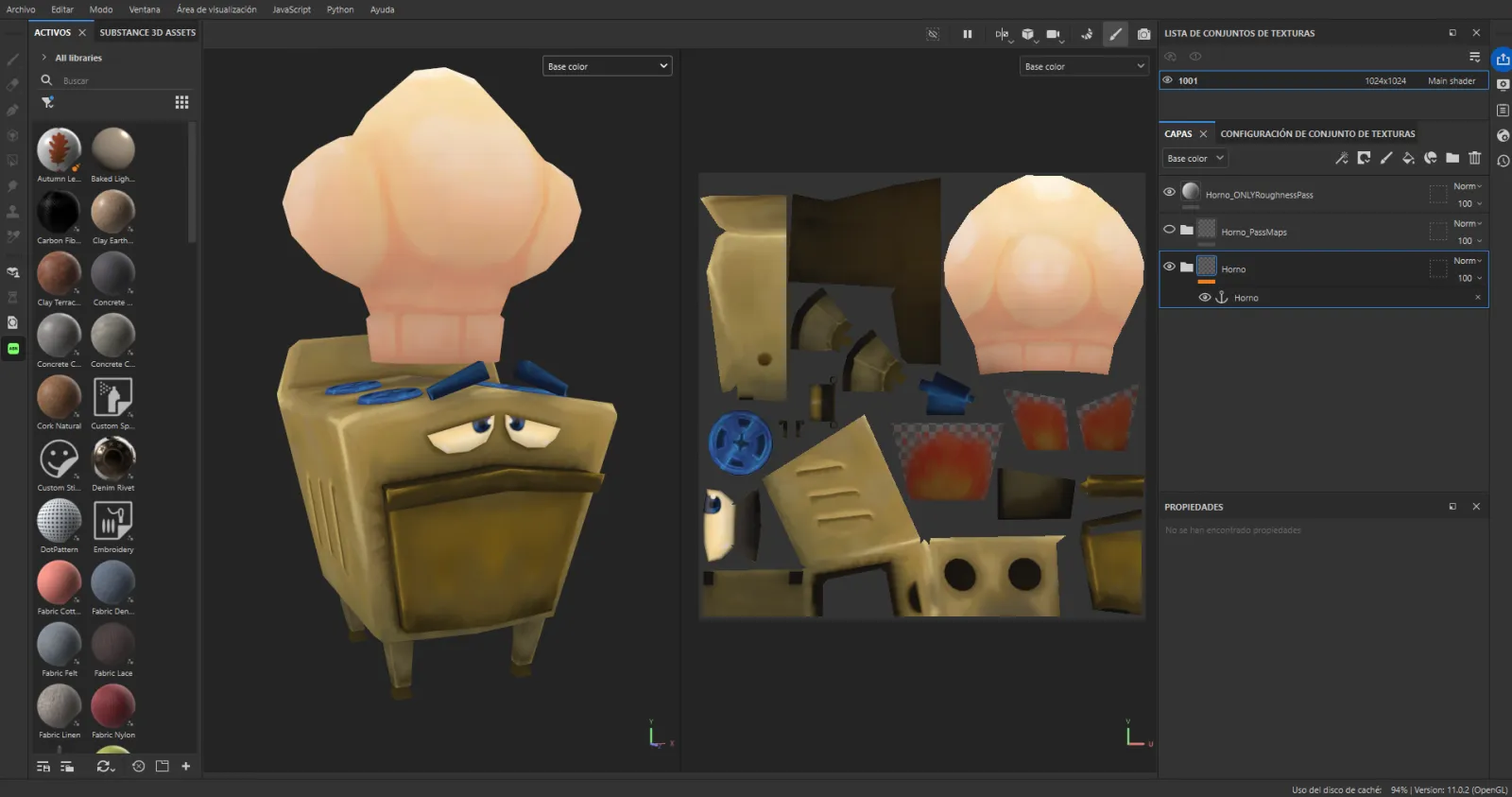Show the Horno_PassMaps folder layer
The width and height of the screenshot is (1512, 797).
coord(1169,229)
